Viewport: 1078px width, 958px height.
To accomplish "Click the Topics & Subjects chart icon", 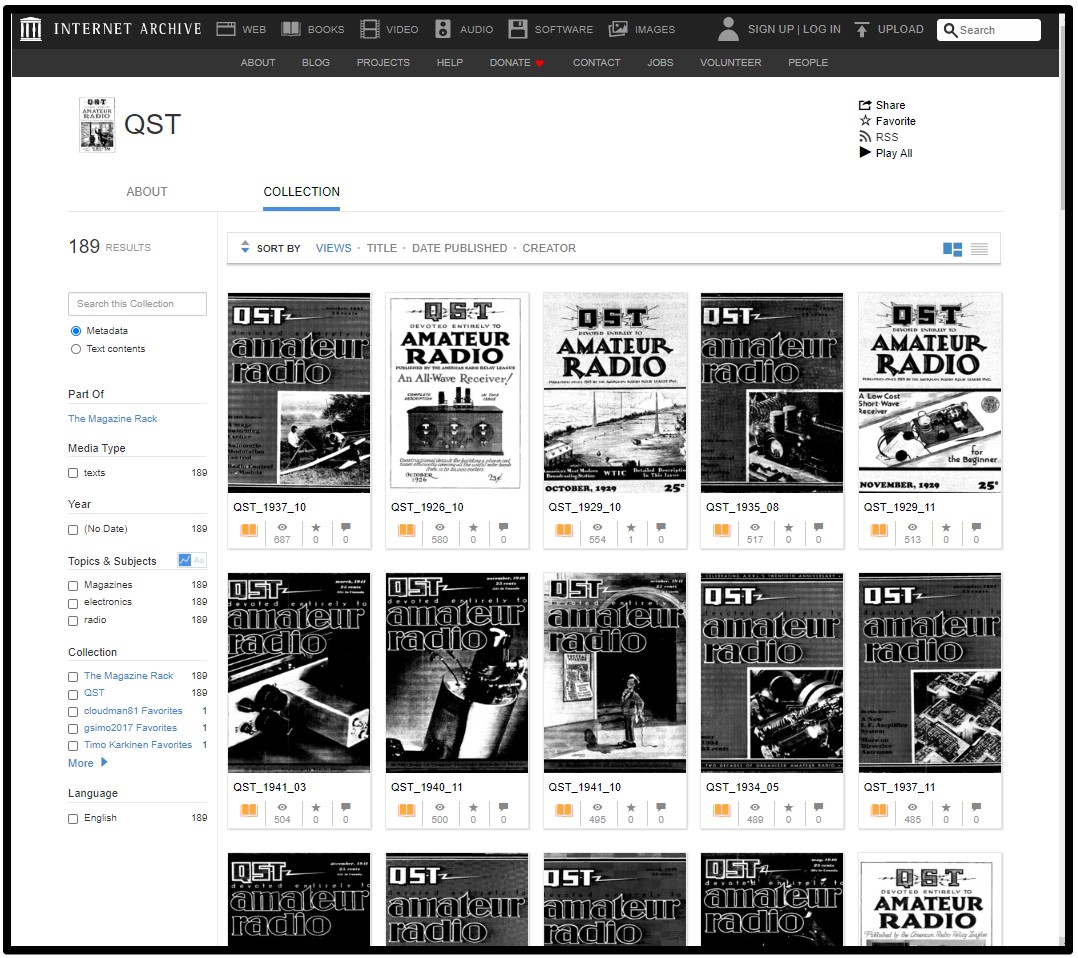I will pyautogui.click(x=184, y=560).
